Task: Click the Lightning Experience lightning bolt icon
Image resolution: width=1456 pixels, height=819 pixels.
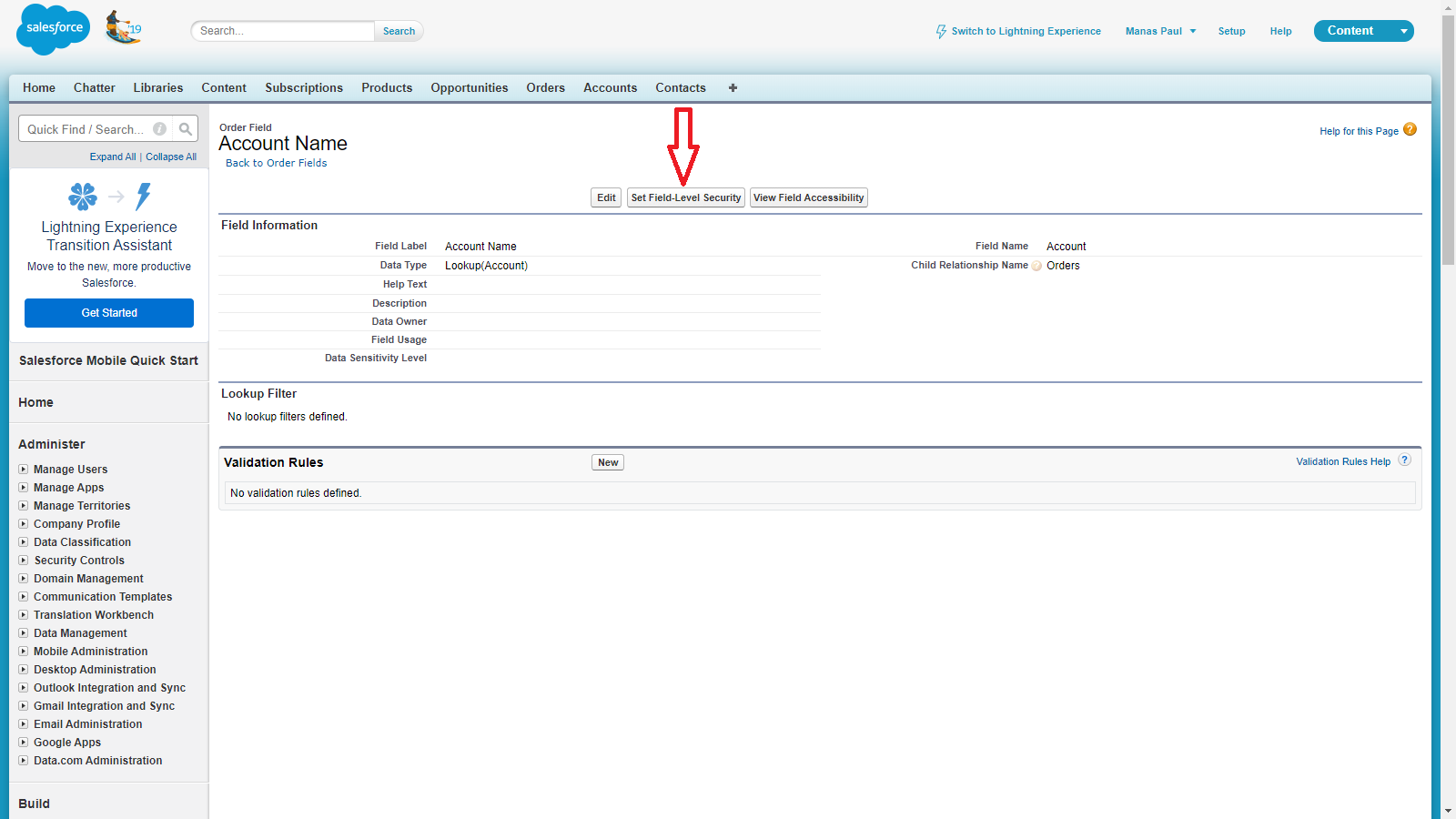Action: (143, 197)
